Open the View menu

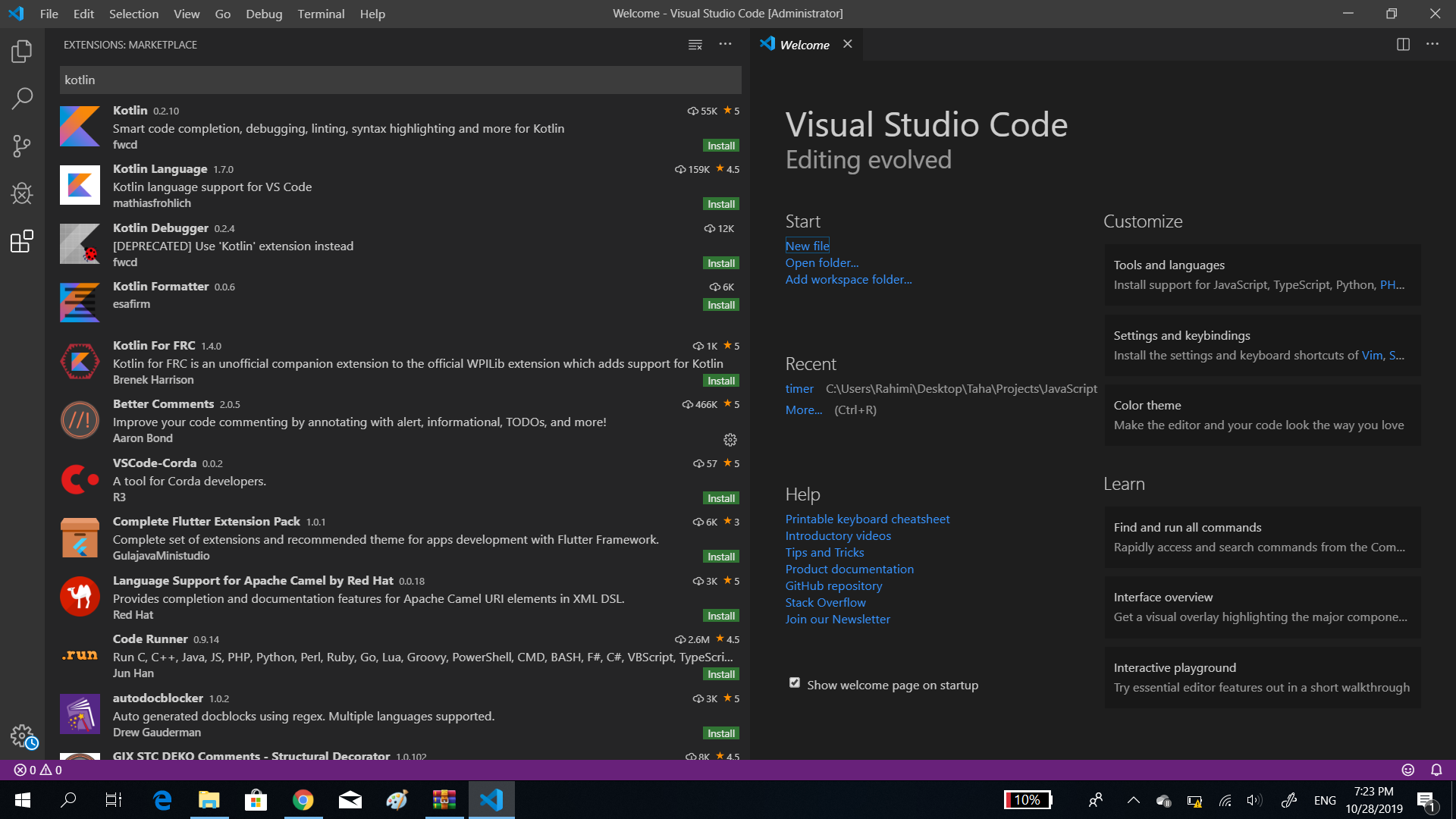187,14
